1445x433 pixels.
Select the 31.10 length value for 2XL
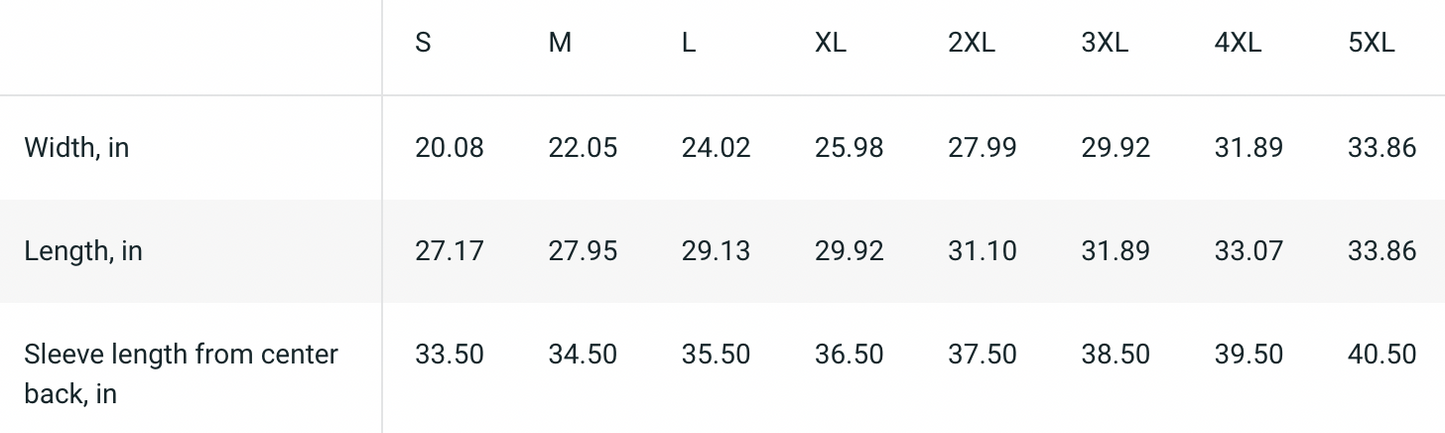click(x=982, y=251)
